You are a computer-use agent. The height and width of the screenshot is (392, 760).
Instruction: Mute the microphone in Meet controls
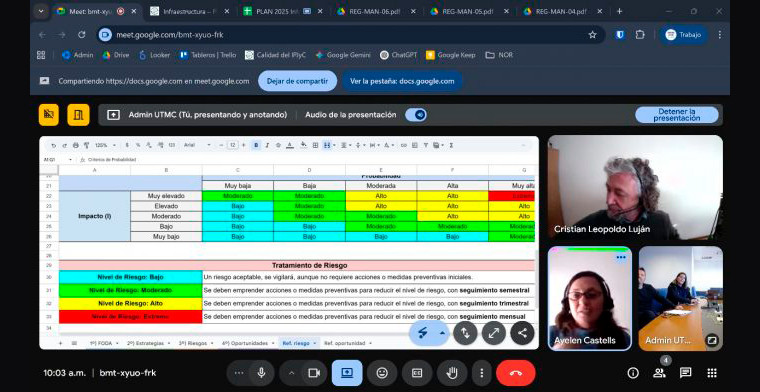pyautogui.click(x=262, y=373)
